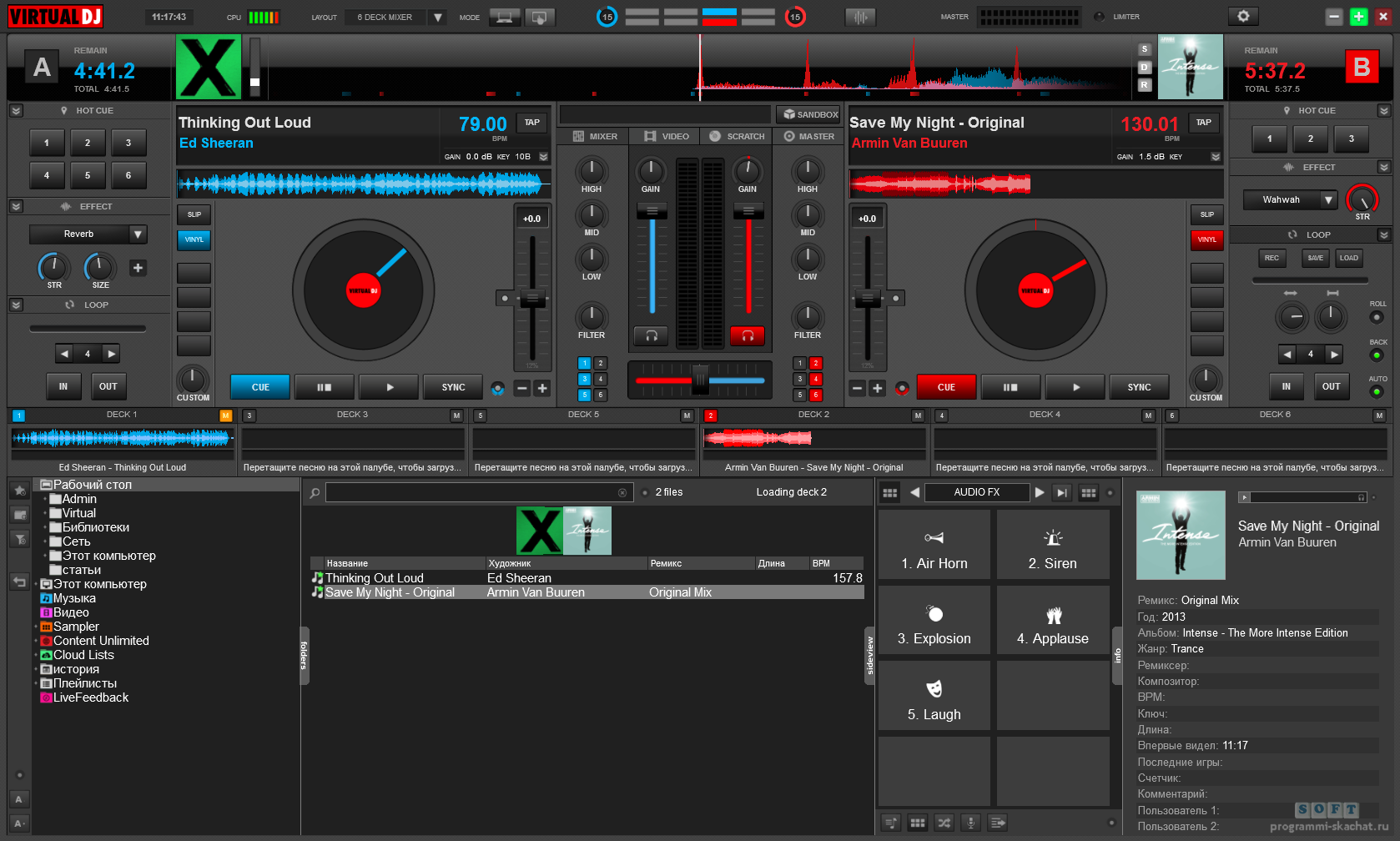The height and width of the screenshot is (841, 1400).
Task: Toggle AUTO loop option on deck B
Action: coord(1377,391)
